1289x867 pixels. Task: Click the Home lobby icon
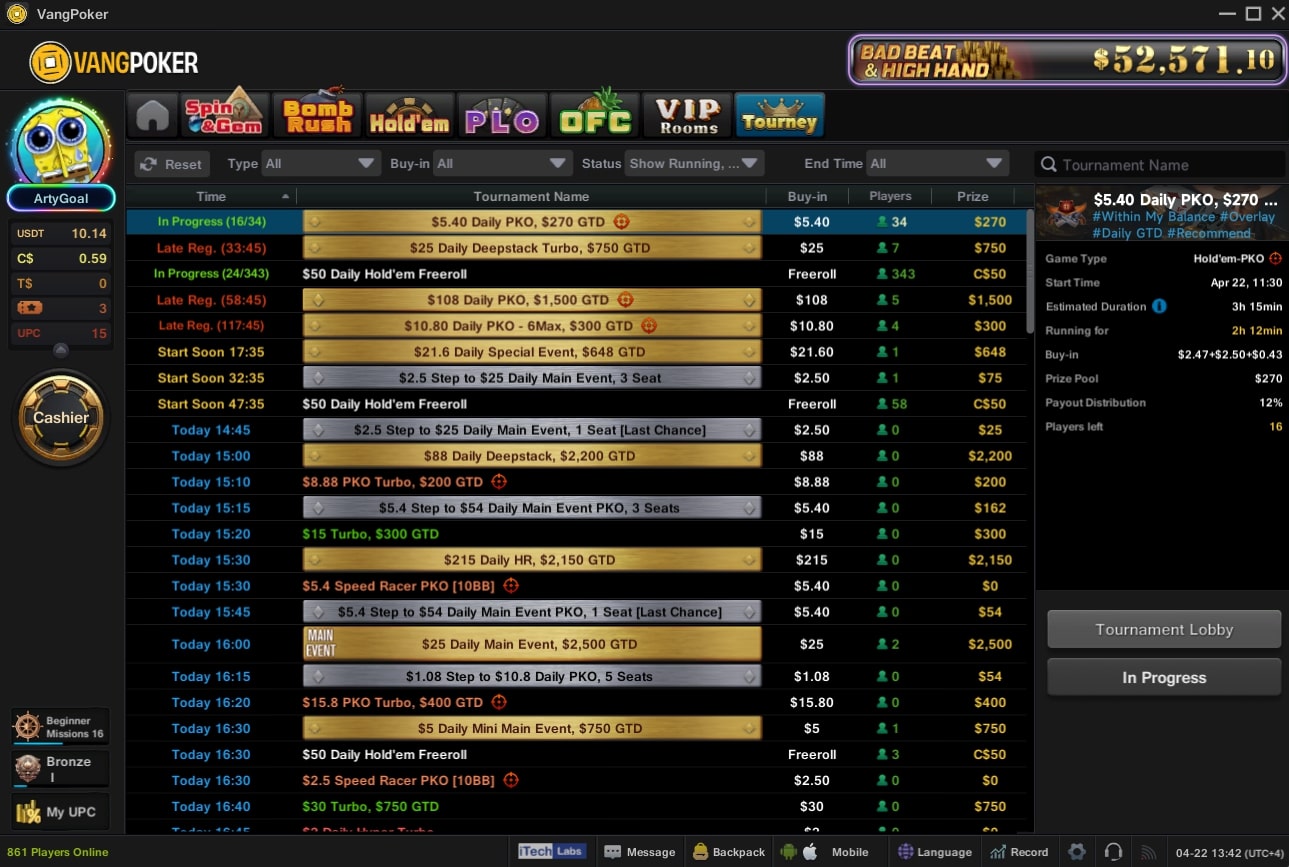(x=152, y=116)
